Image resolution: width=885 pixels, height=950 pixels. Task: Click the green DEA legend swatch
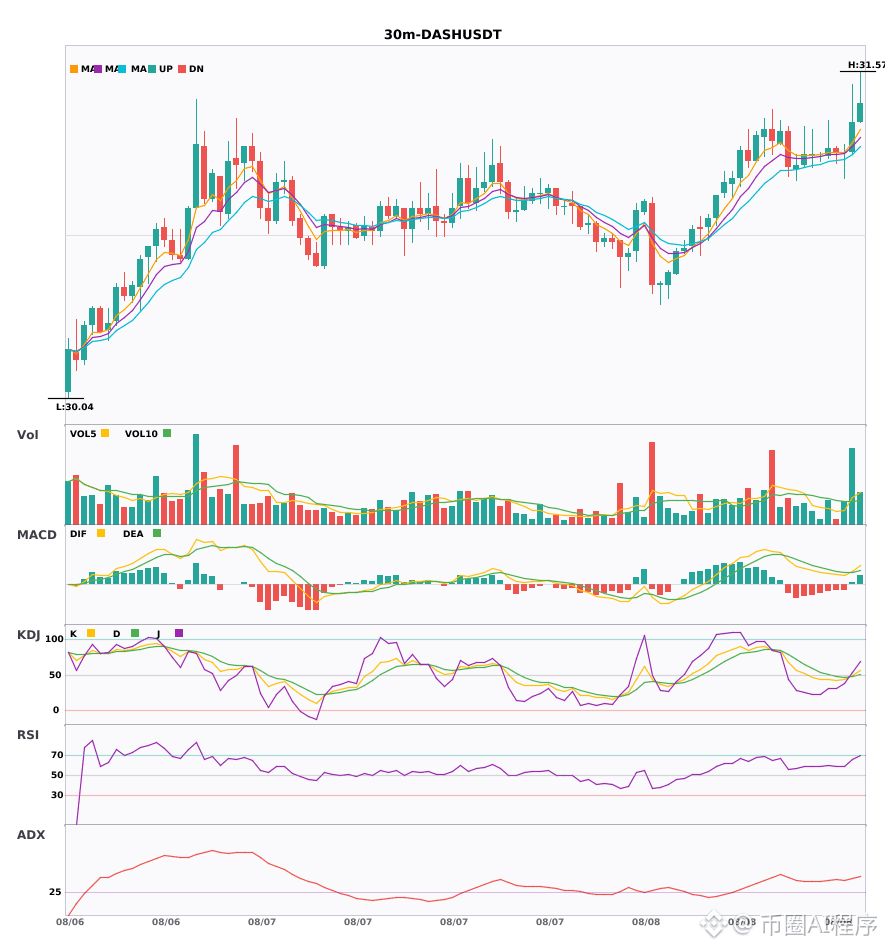(x=157, y=533)
